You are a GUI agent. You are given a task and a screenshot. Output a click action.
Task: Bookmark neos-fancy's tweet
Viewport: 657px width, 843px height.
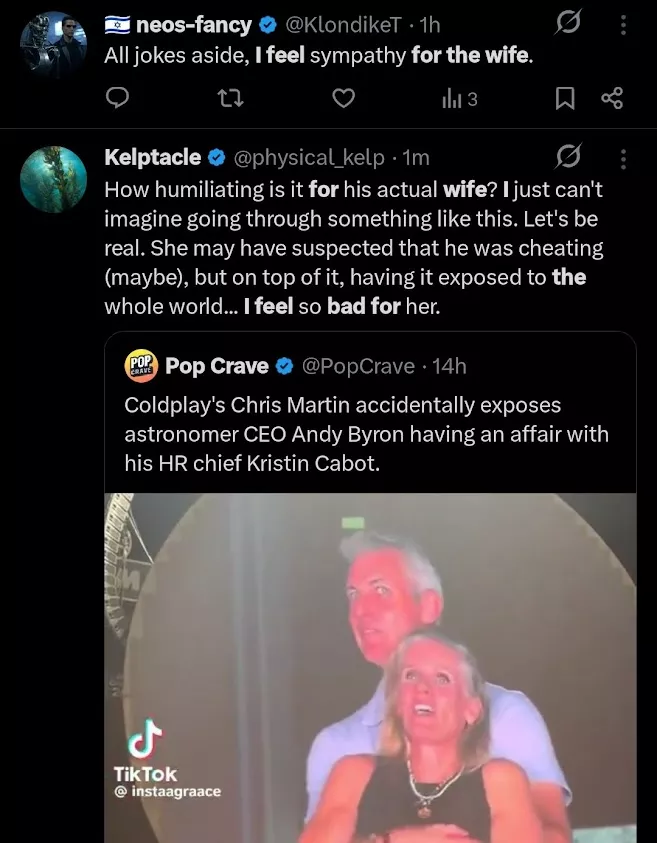click(x=565, y=98)
